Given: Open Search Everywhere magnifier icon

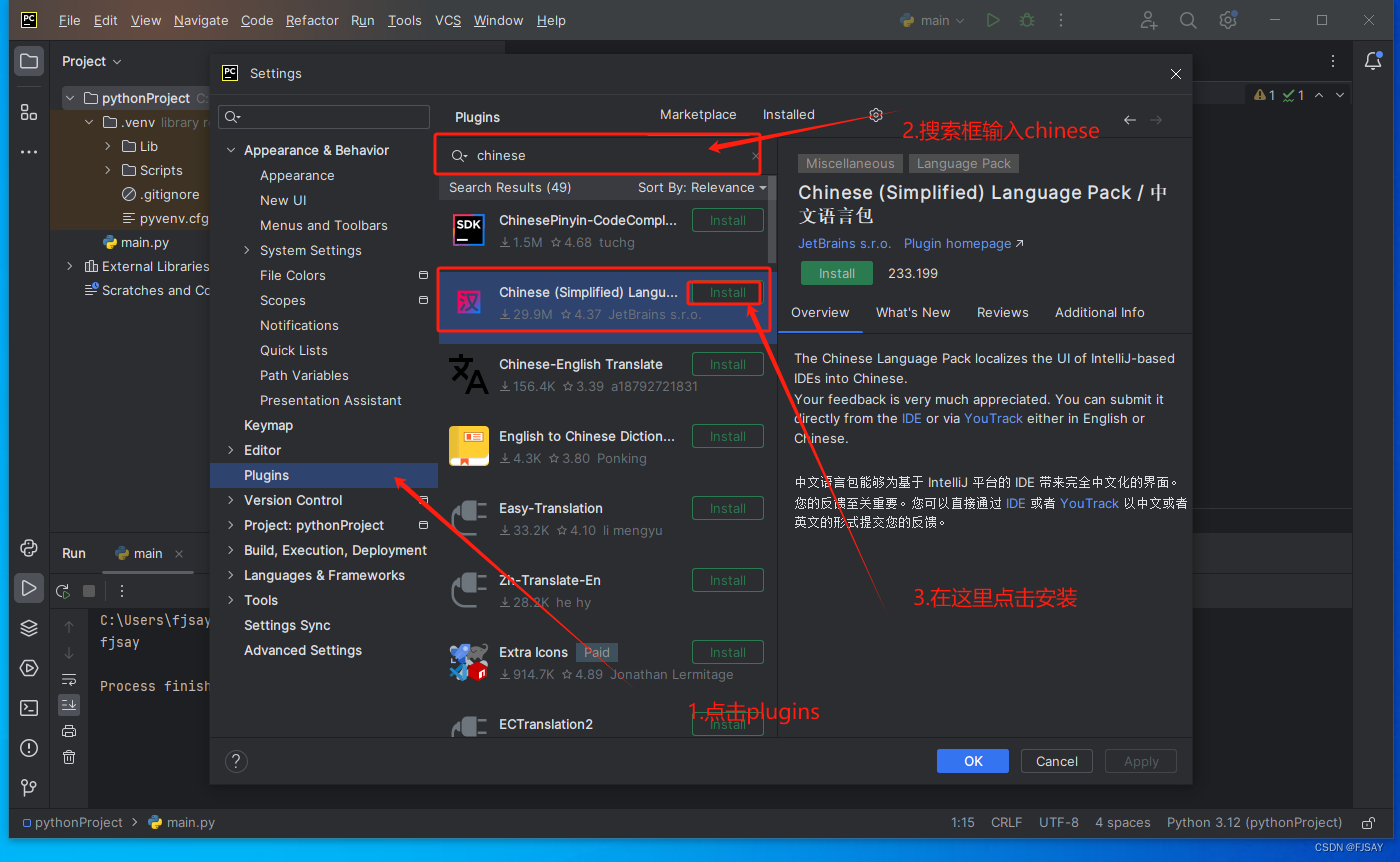Looking at the screenshot, I should (1188, 20).
